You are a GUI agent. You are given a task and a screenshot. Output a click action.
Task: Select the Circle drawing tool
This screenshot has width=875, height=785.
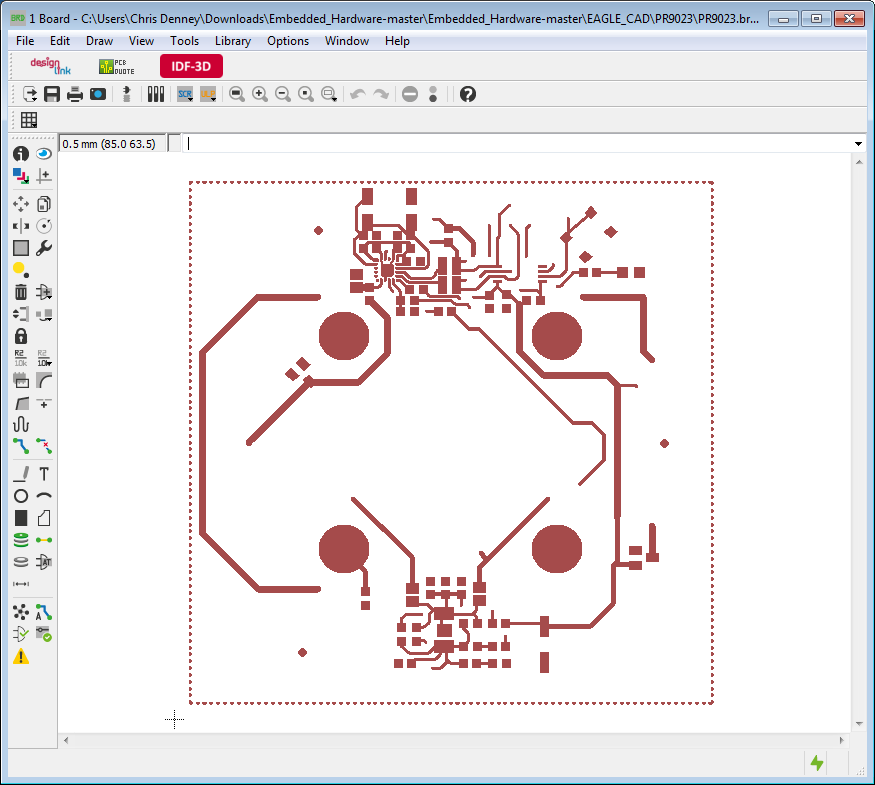[x=21, y=496]
